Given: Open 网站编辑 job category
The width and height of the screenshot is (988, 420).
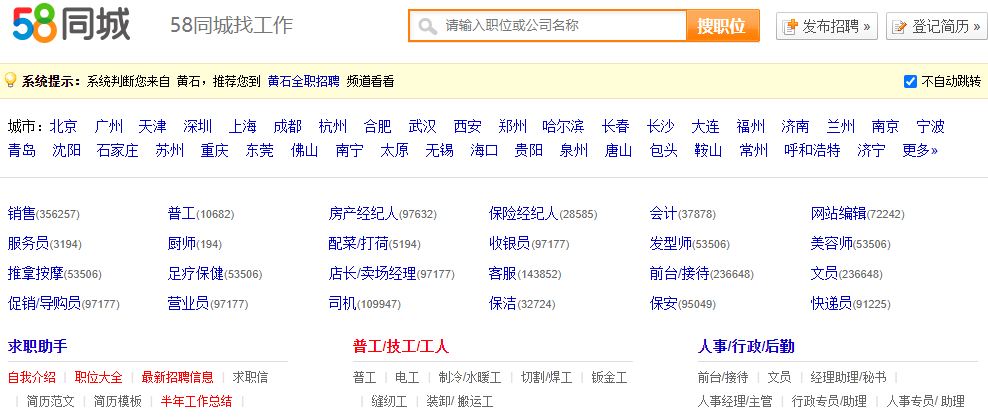Looking at the screenshot, I should [838, 213].
